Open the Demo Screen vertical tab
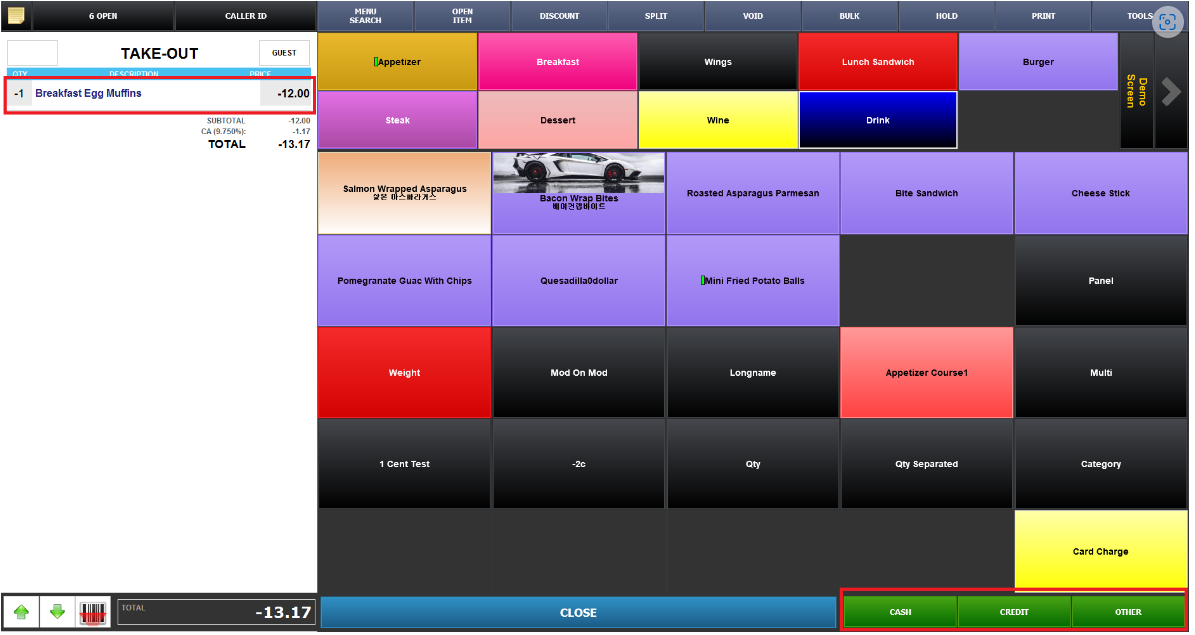 click(x=1136, y=91)
